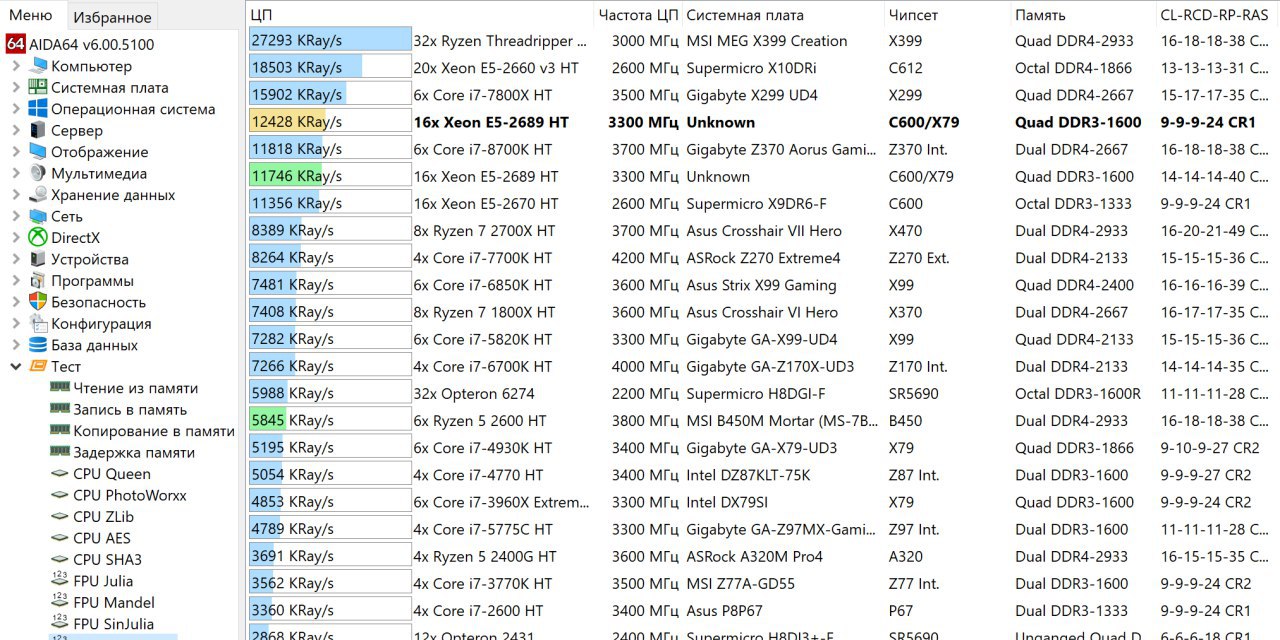Click the Программы icon

(x=38, y=281)
